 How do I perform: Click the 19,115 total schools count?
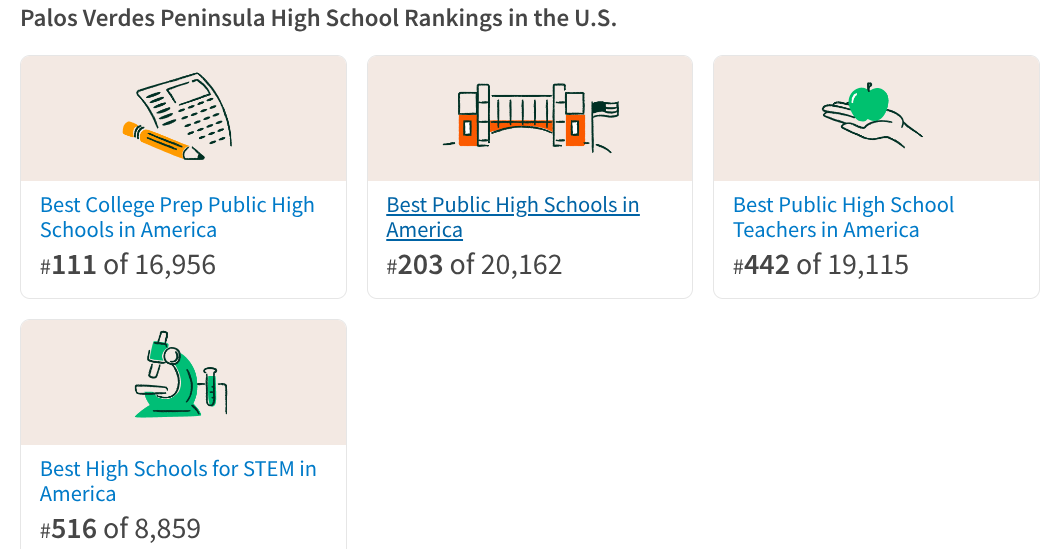click(x=867, y=265)
